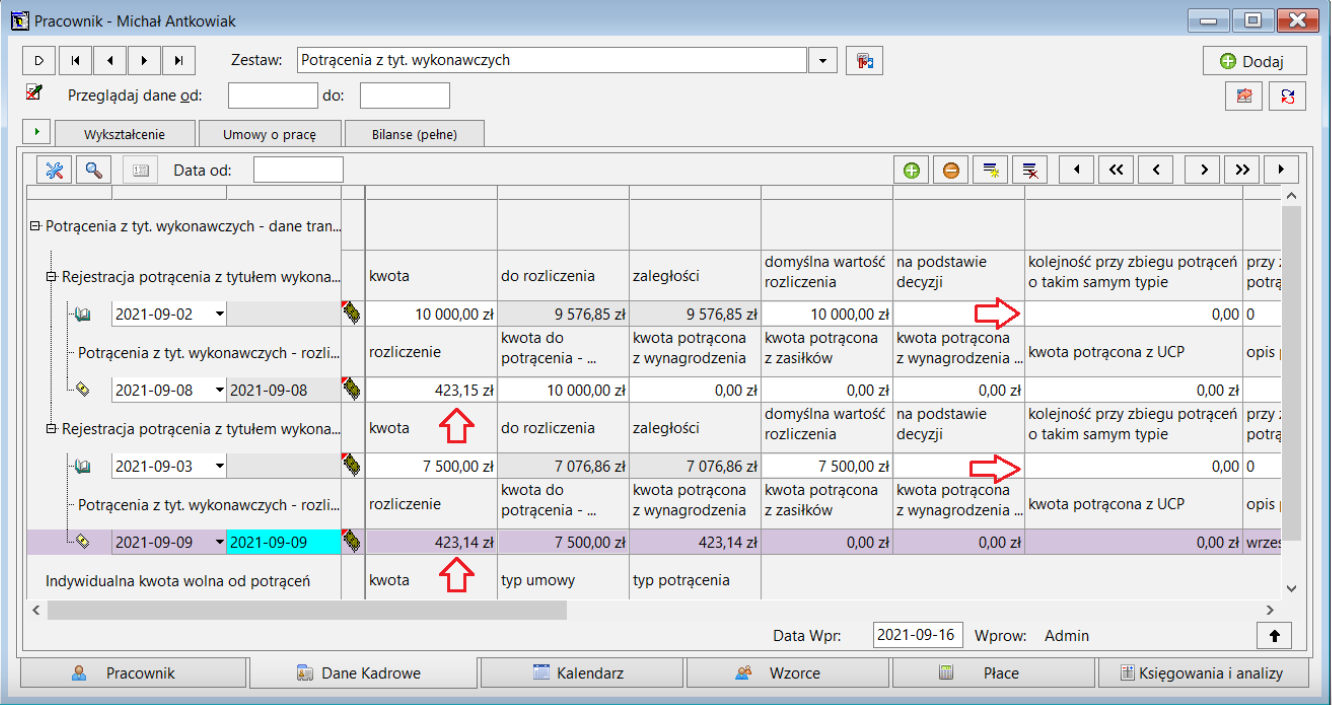Click the delete row icon with red X
The image size is (1332, 705).
tap(1031, 170)
